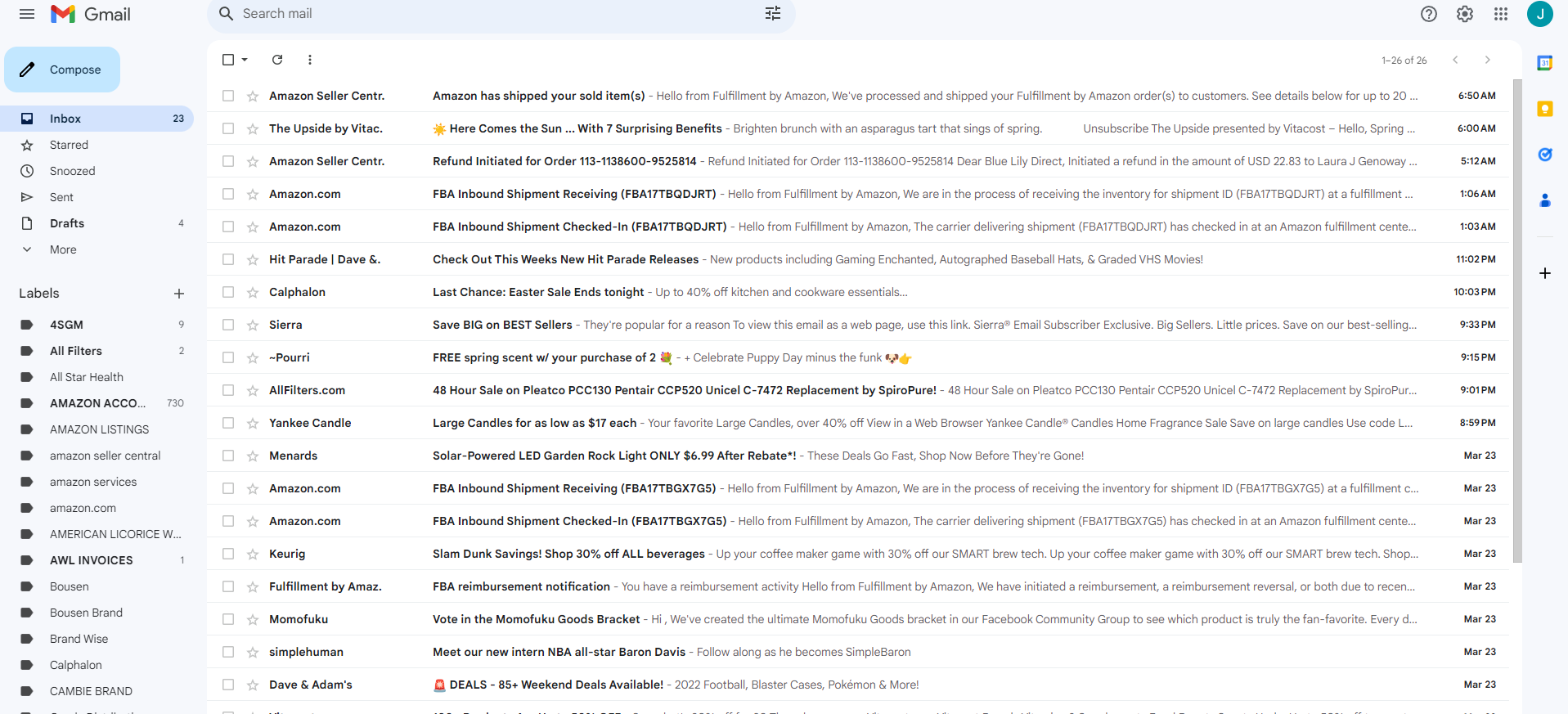
Task: Go to older messages page arrow
Action: 1488,60
